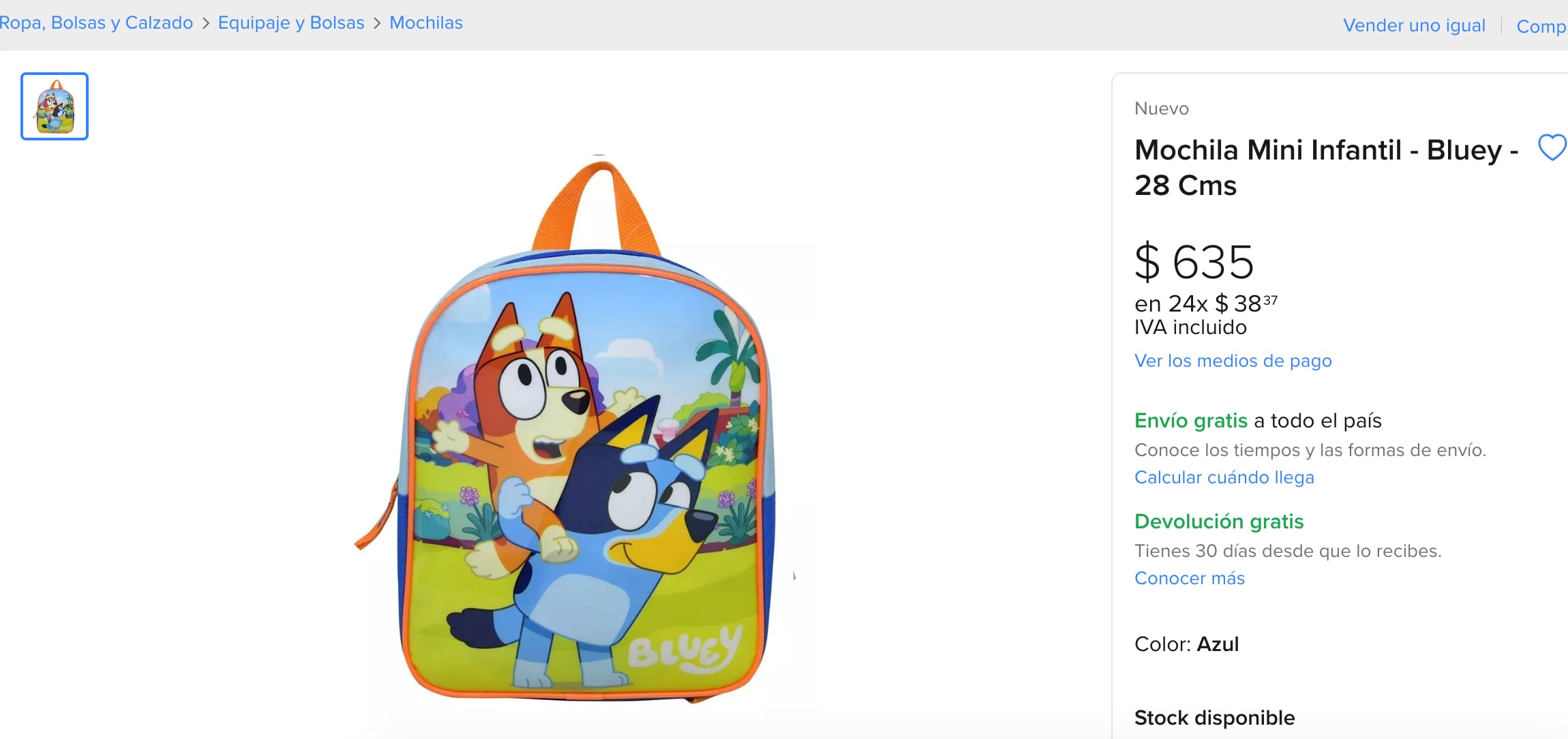1568x739 pixels.
Task: Click the installment offer 'en 24x $ 38'
Action: [x=1205, y=303]
